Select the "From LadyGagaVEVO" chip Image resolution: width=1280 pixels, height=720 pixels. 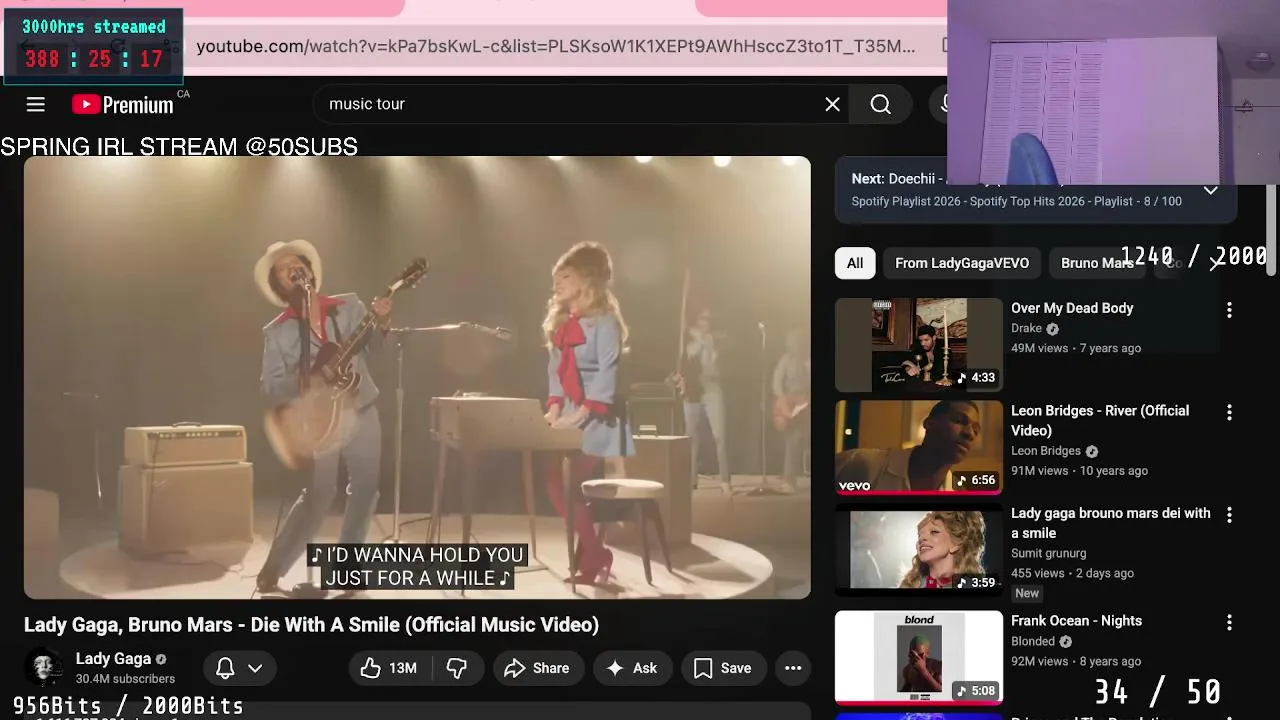coord(962,263)
